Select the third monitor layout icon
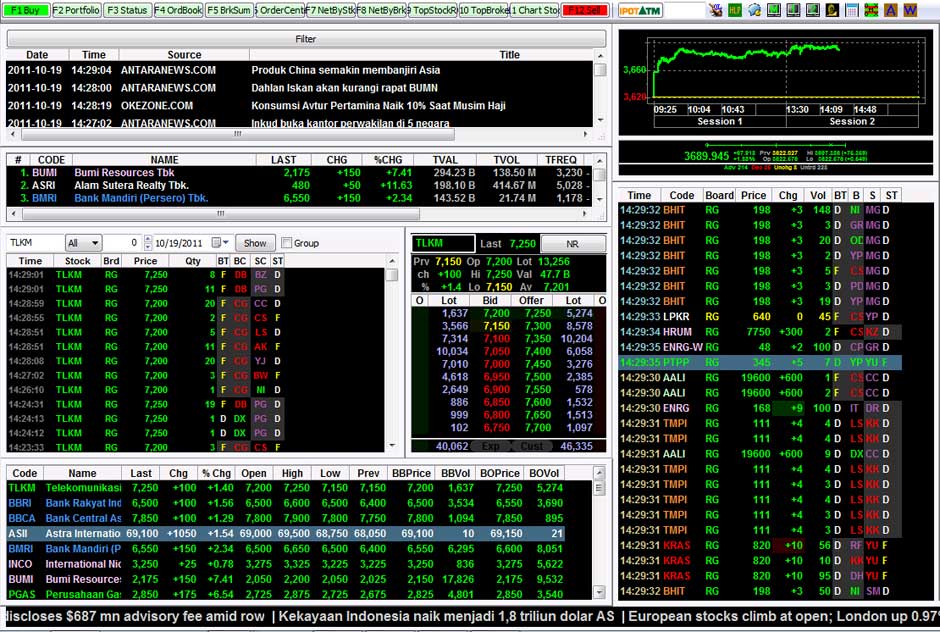This screenshot has height=632, width=940. [812, 10]
